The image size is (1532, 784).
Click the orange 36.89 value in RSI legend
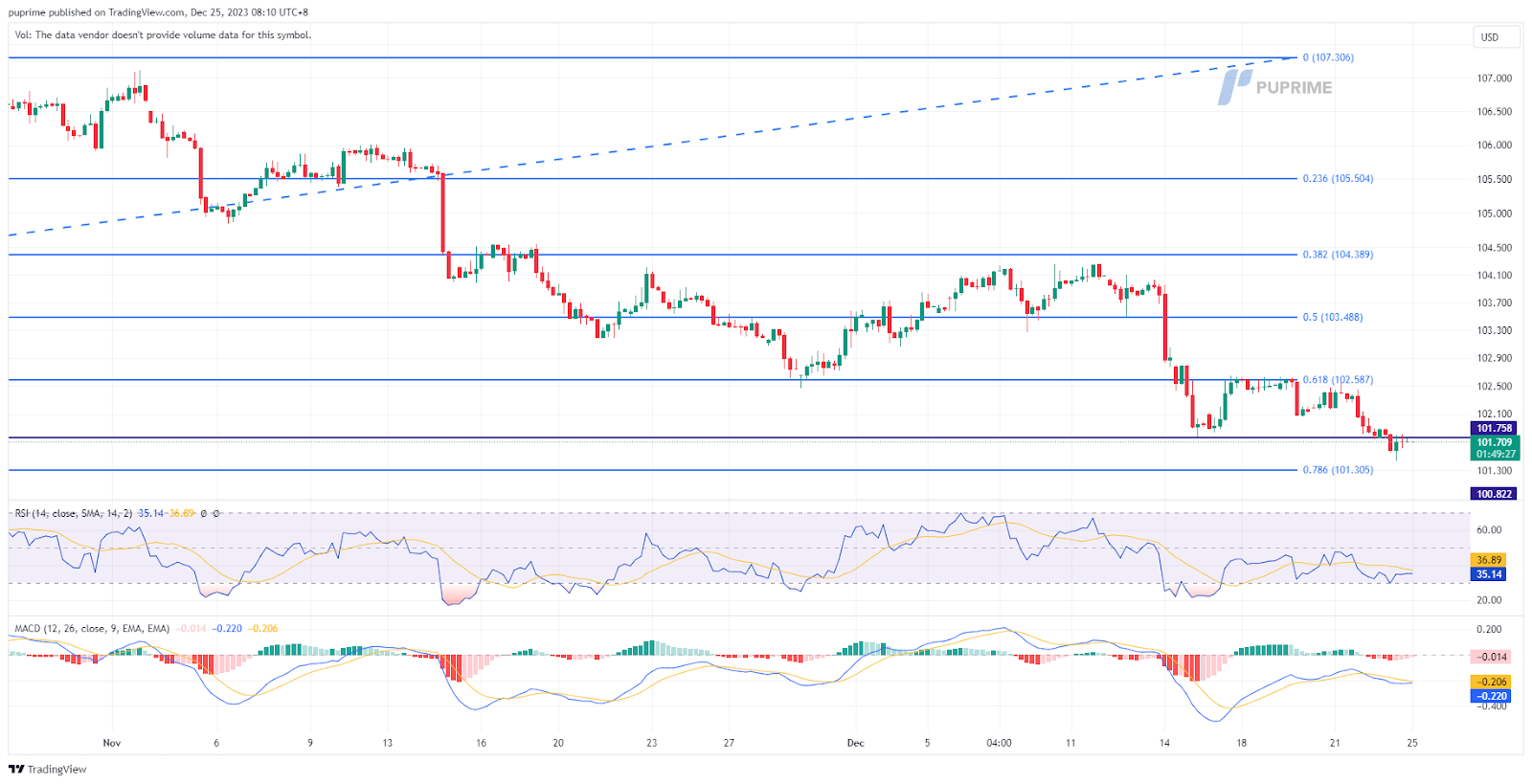pyautogui.click(x=182, y=513)
